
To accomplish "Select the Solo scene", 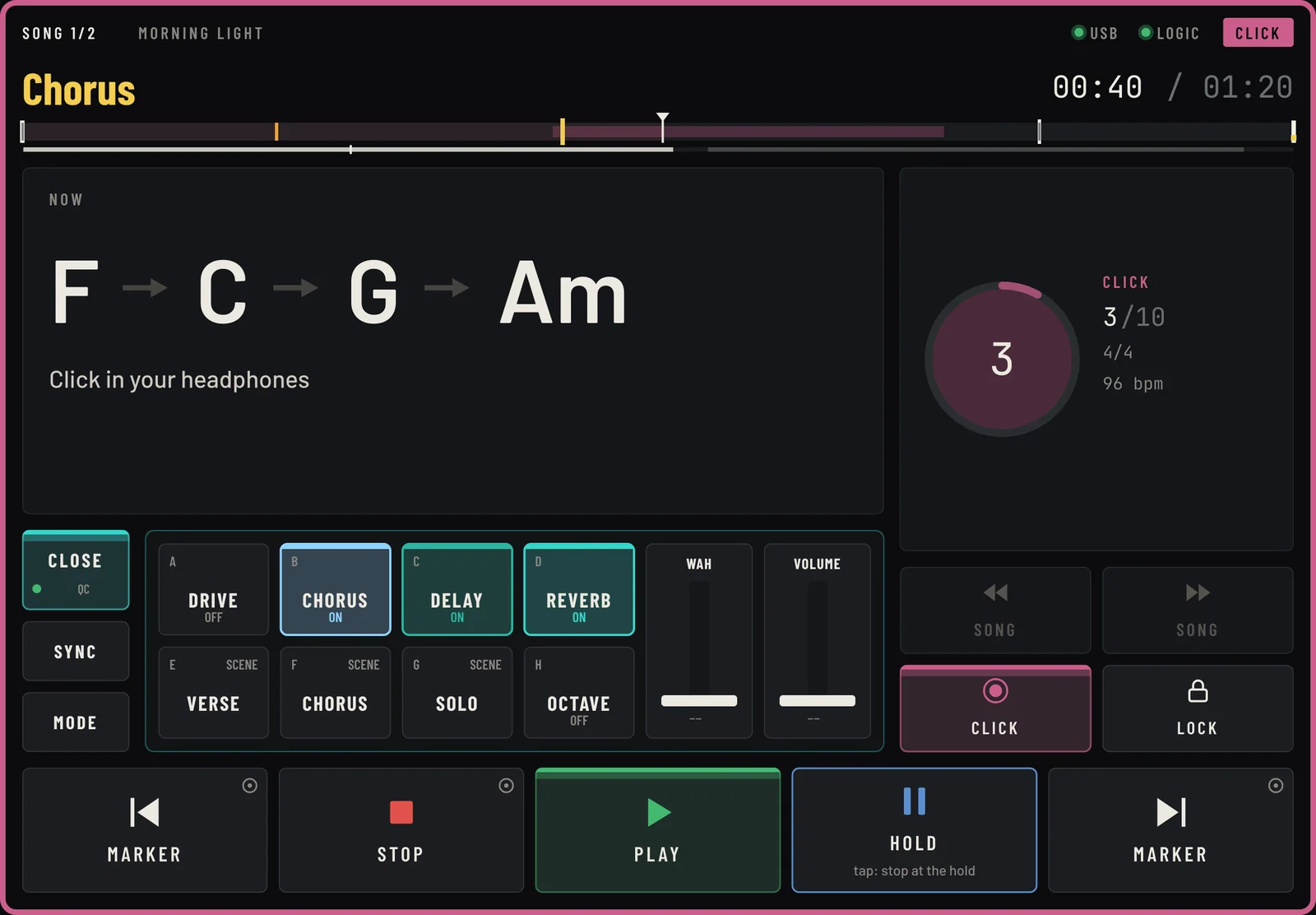I will coord(457,693).
